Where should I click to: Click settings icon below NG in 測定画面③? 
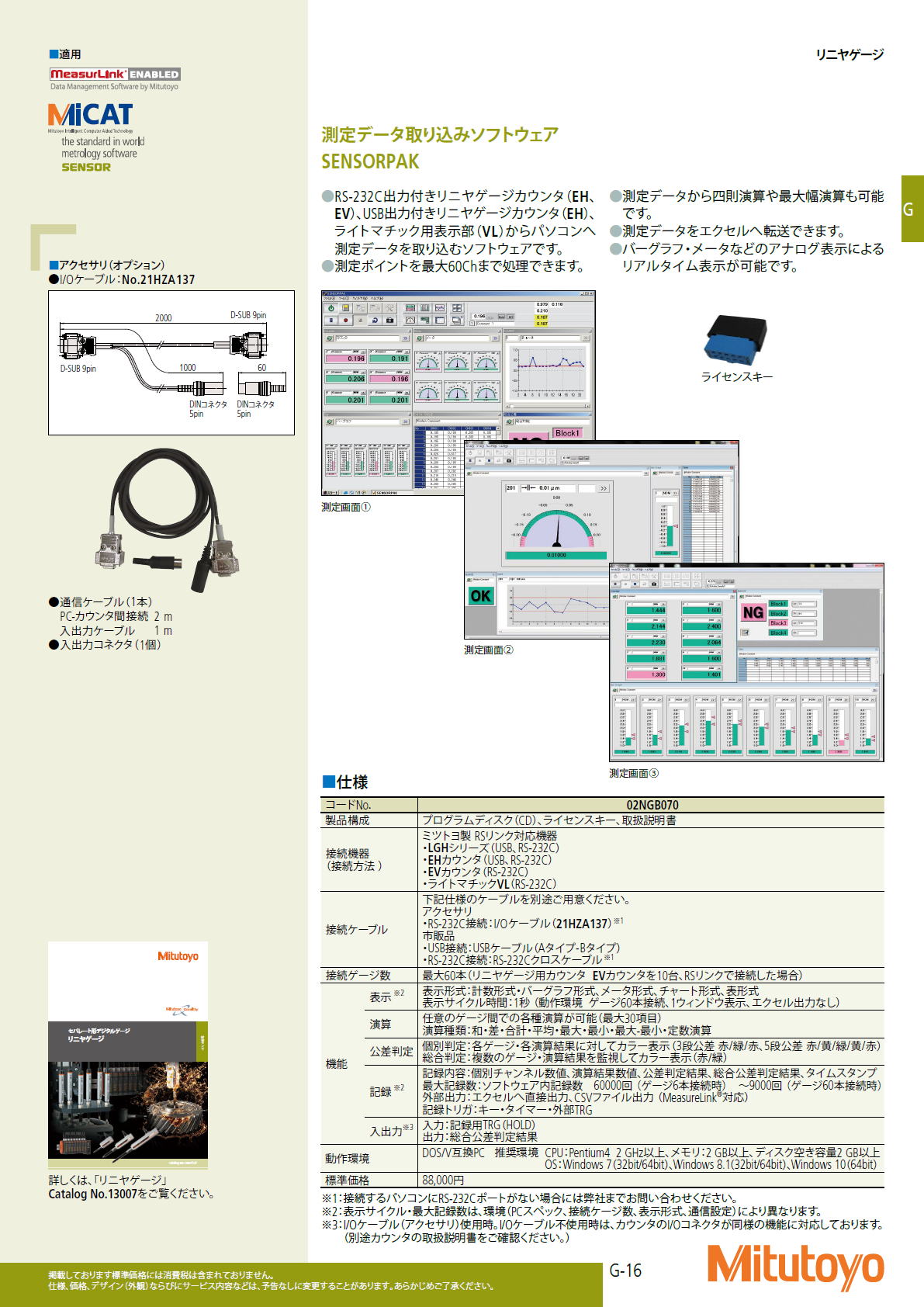click(745, 633)
